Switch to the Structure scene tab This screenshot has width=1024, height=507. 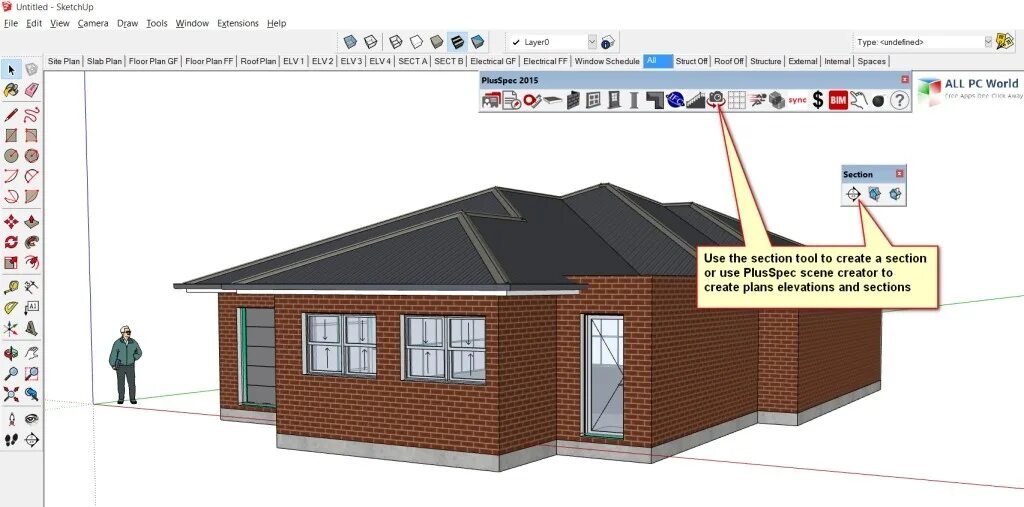point(765,61)
